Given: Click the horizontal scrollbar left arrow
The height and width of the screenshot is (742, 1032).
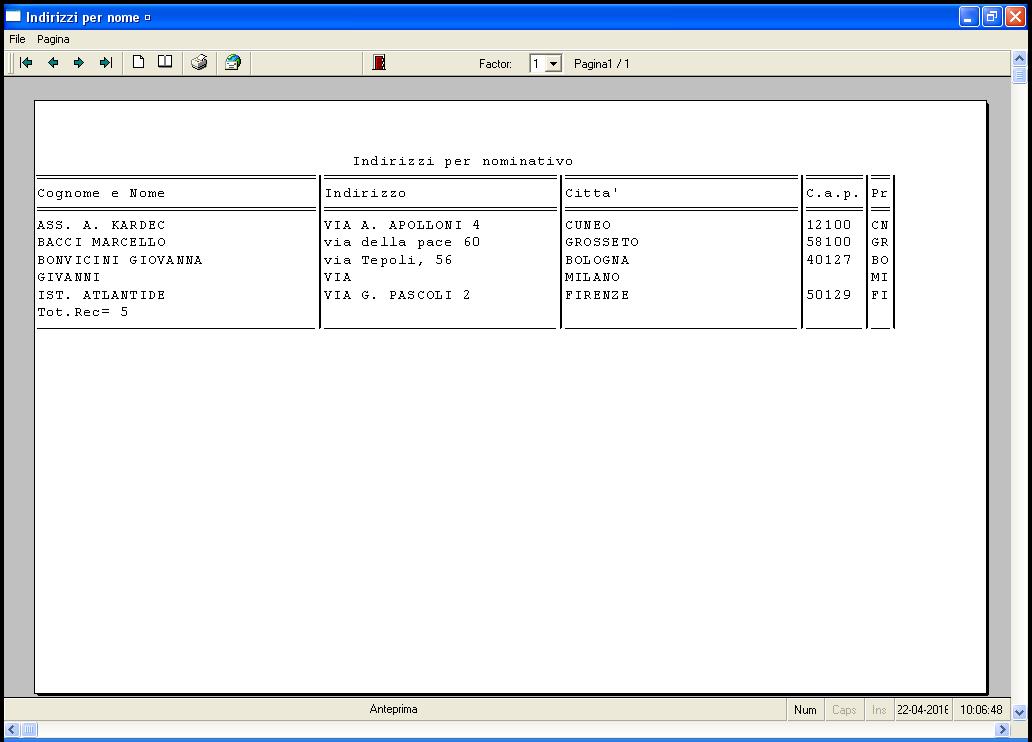Looking at the screenshot, I should click(x=12, y=729).
